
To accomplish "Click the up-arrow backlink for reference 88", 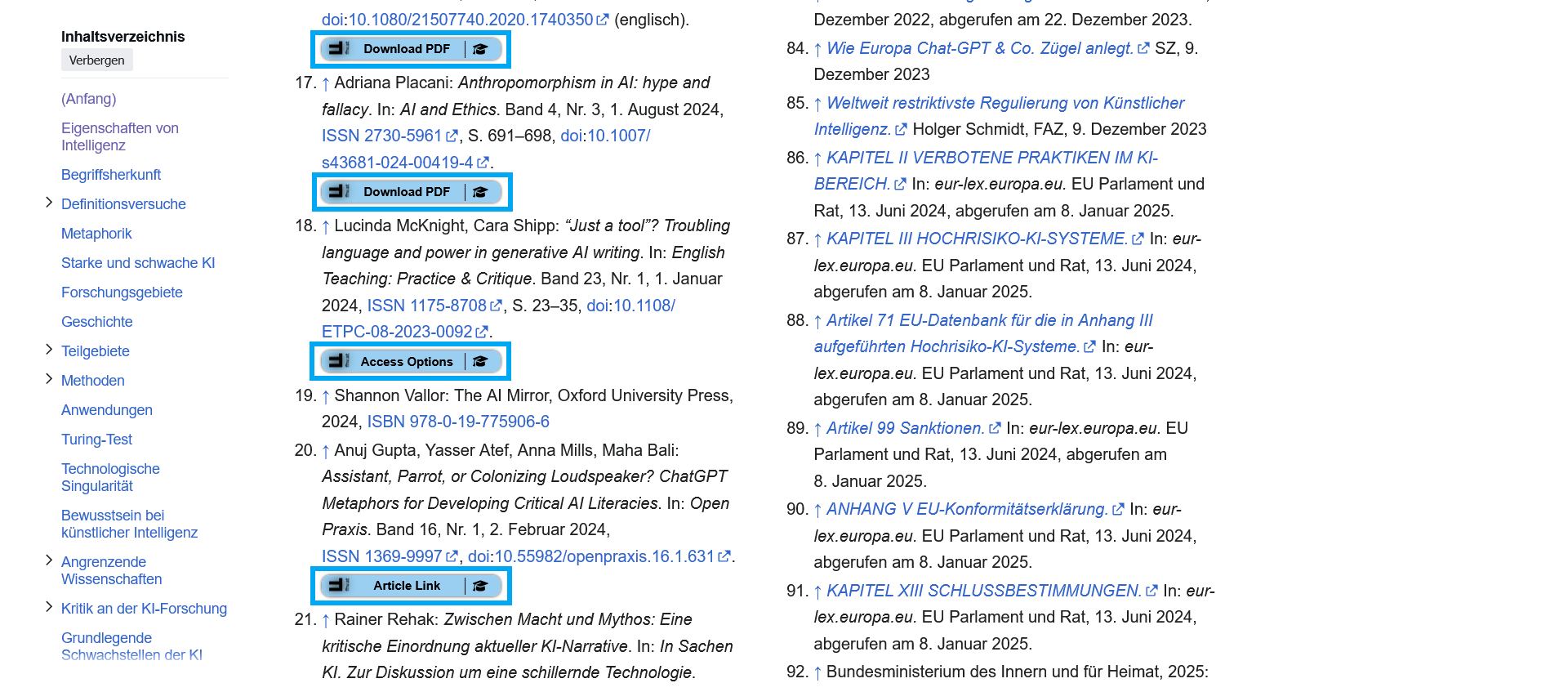I will 817,321.
